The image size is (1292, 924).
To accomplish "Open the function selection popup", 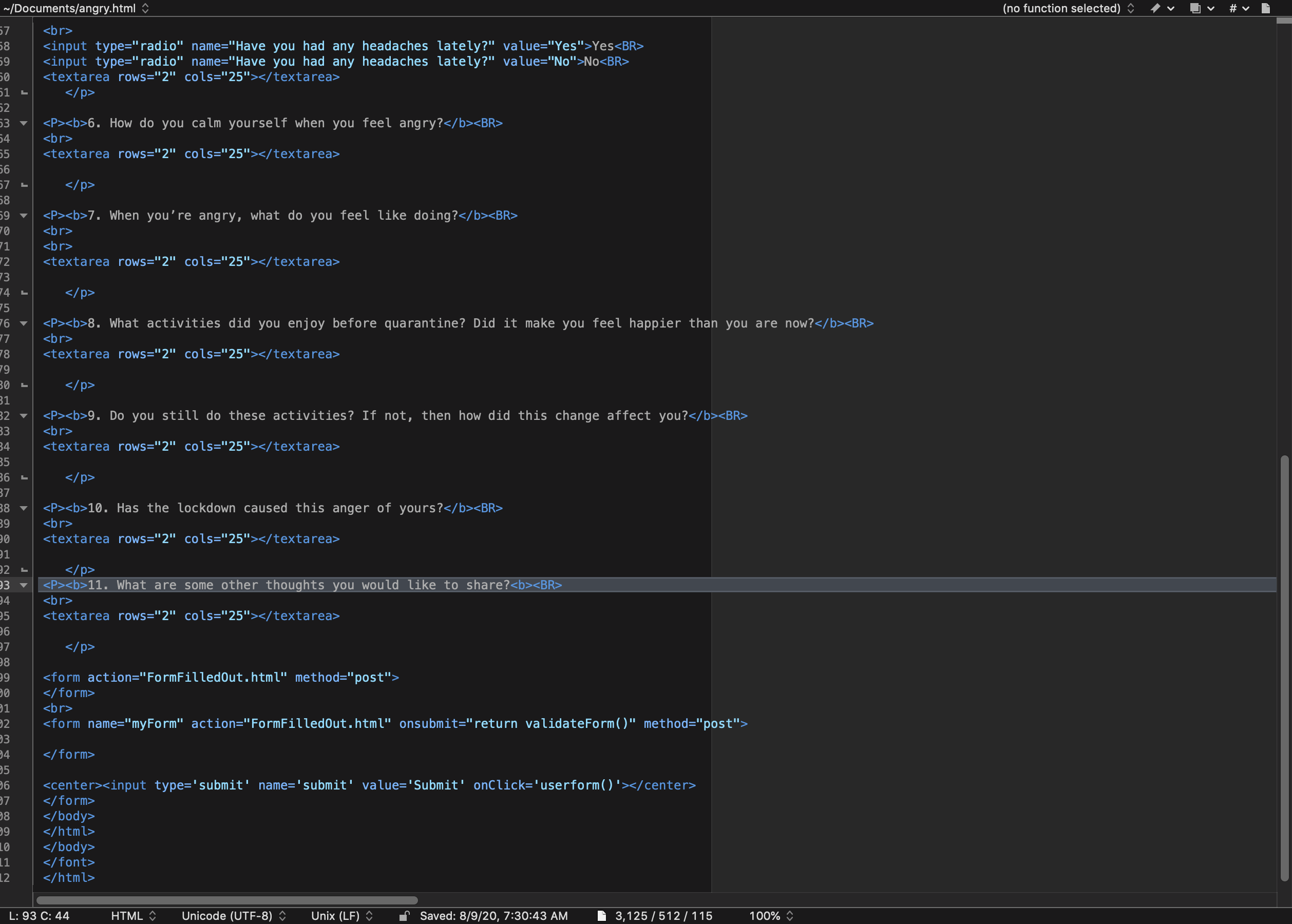I will click(x=1067, y=8).
